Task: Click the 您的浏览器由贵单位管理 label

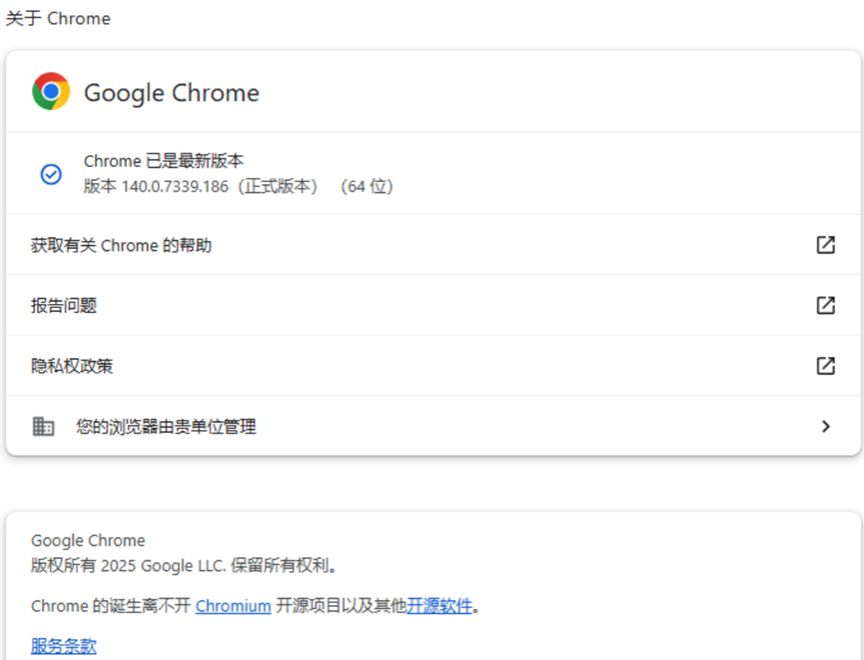Action: click(166, 427)
